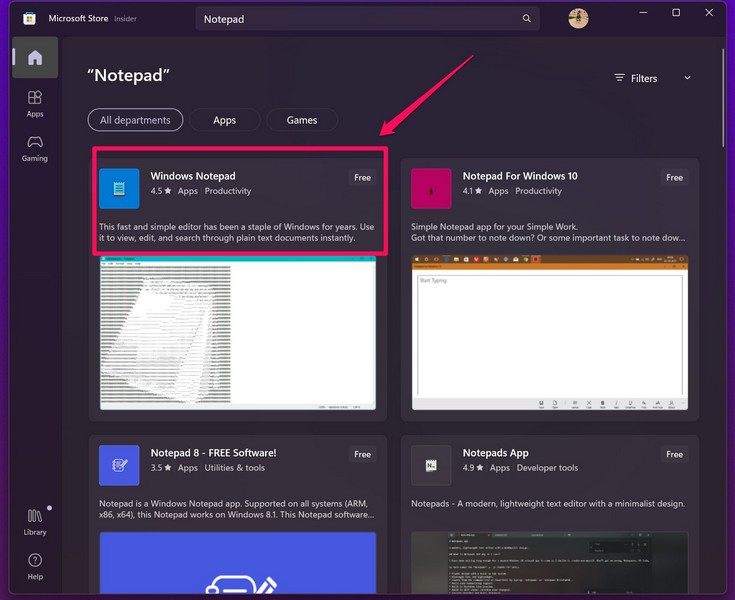Viewport: 735px width, 600px height.
Task: Click Free button for Notepads App
Action: (674, 454)
